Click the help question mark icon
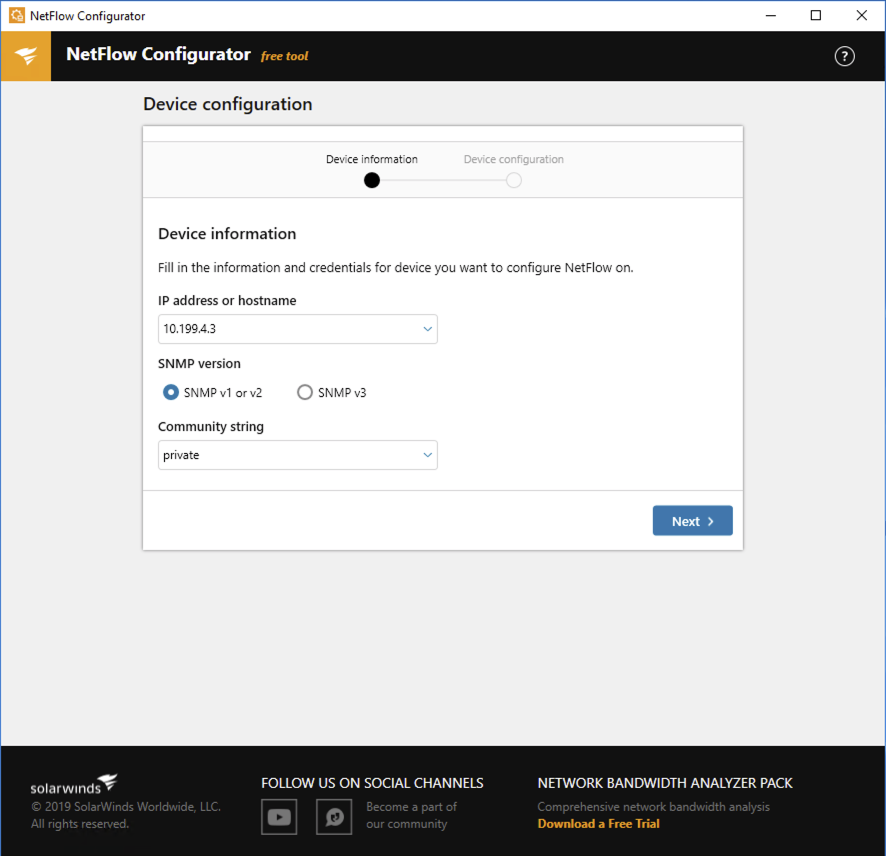 tap(844, 56)
